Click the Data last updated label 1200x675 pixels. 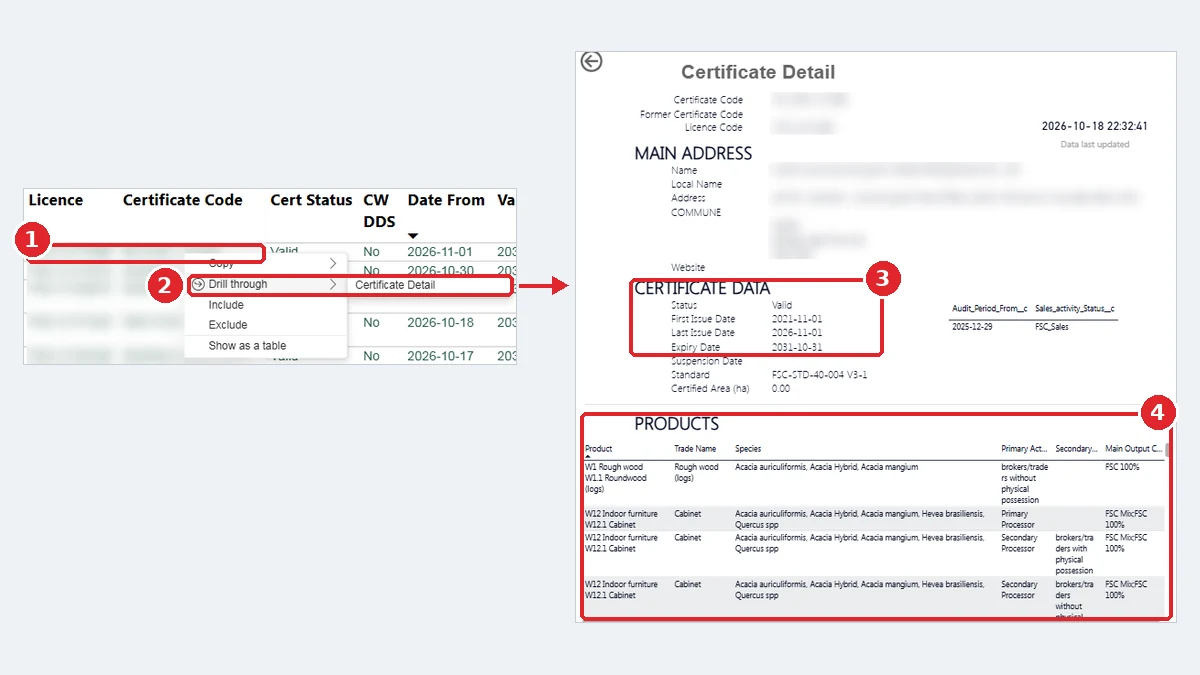[1095, 145]
